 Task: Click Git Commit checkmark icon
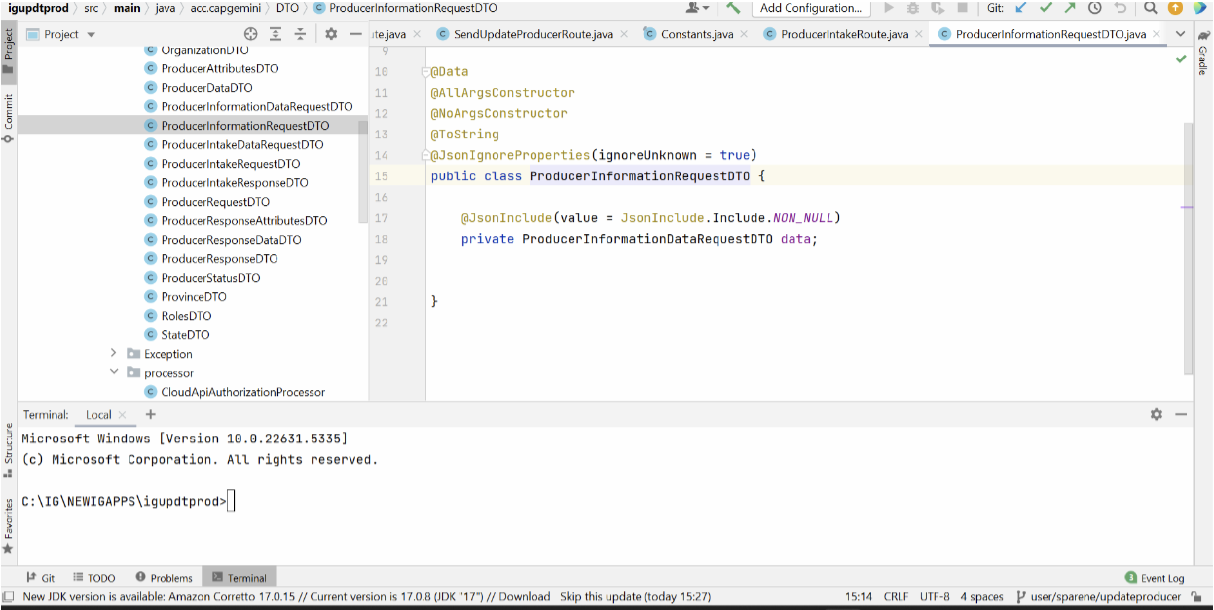[1046, 8]
